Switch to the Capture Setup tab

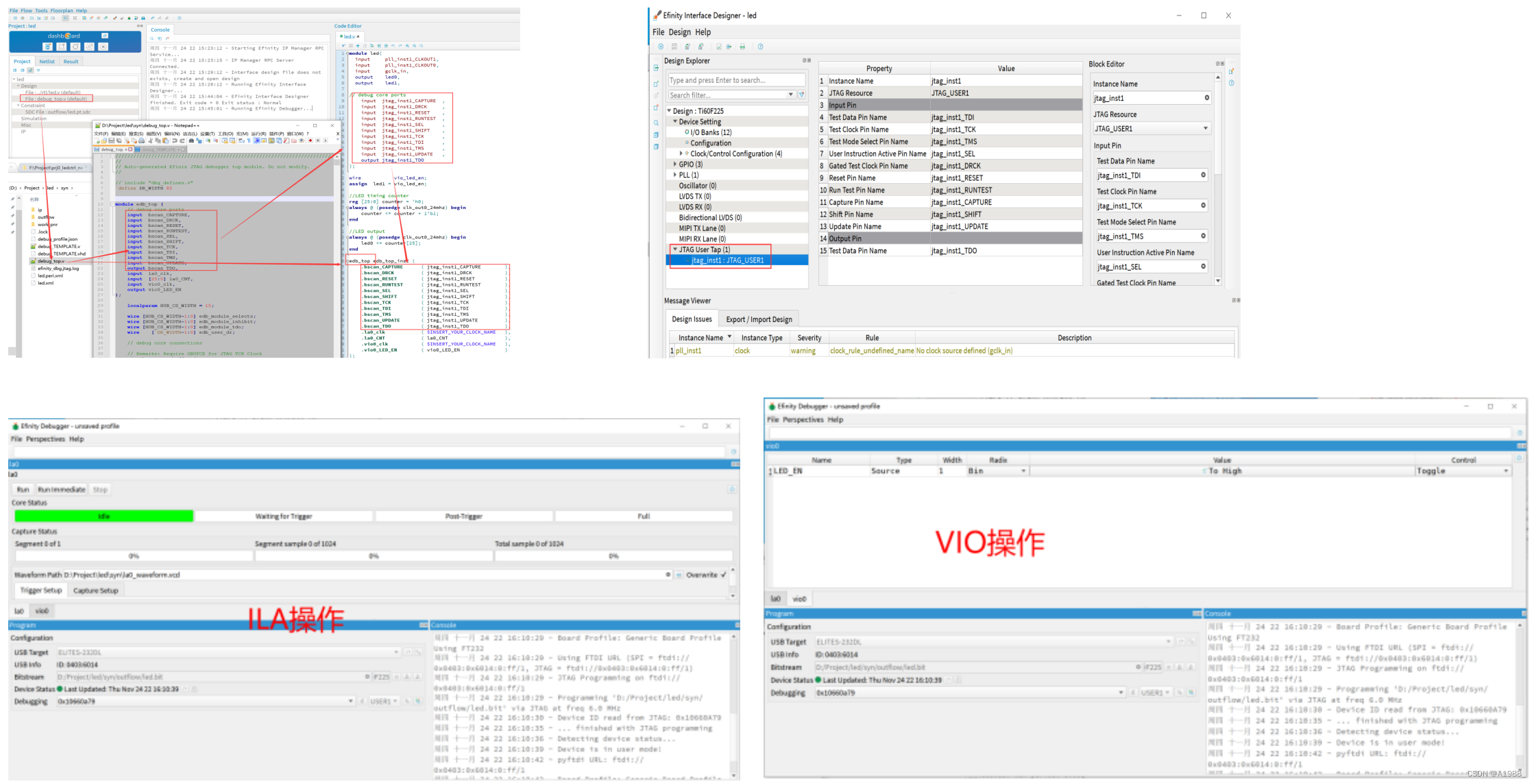coord(95,590)
